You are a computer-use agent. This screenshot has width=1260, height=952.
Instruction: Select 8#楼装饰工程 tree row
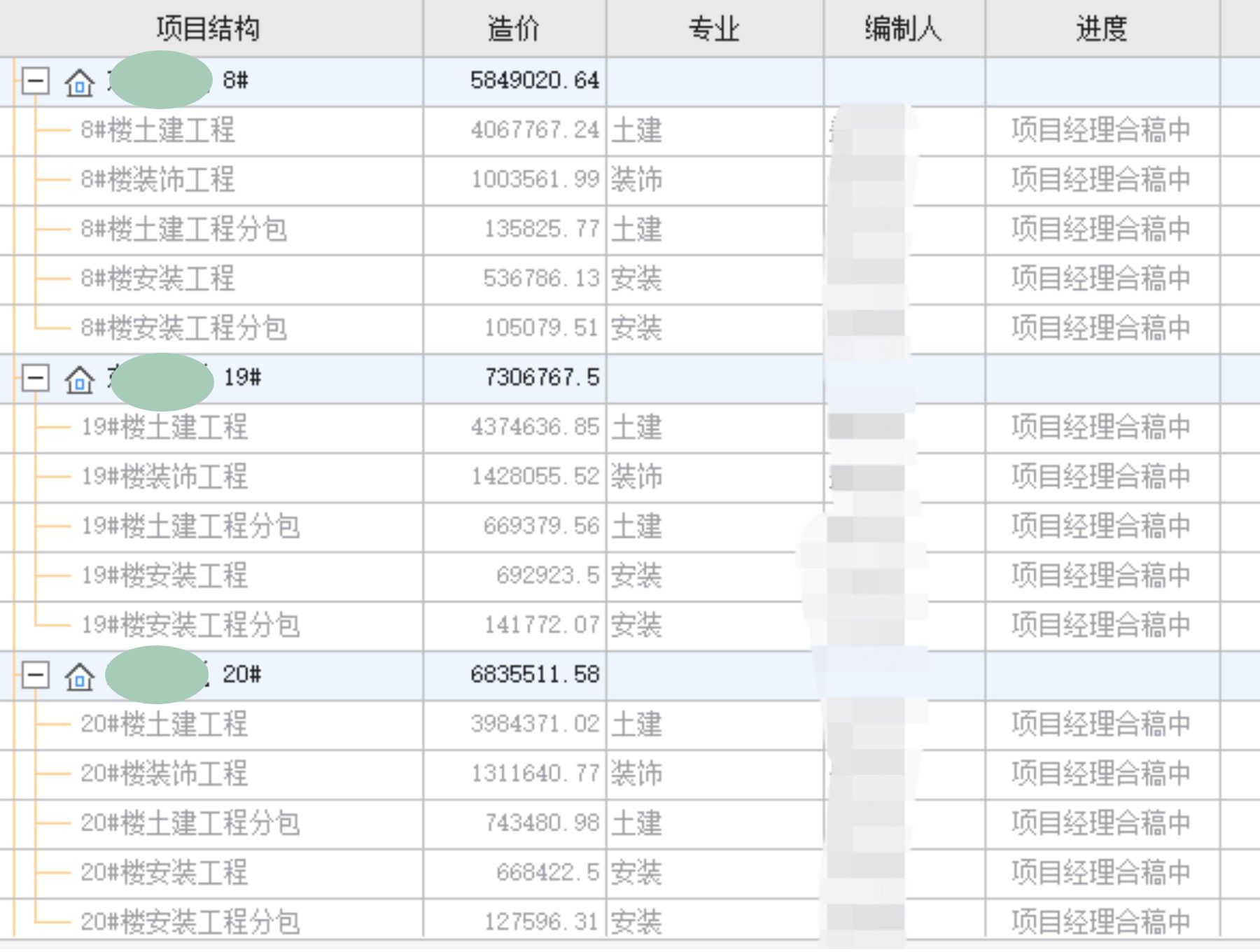click(157, 180)
